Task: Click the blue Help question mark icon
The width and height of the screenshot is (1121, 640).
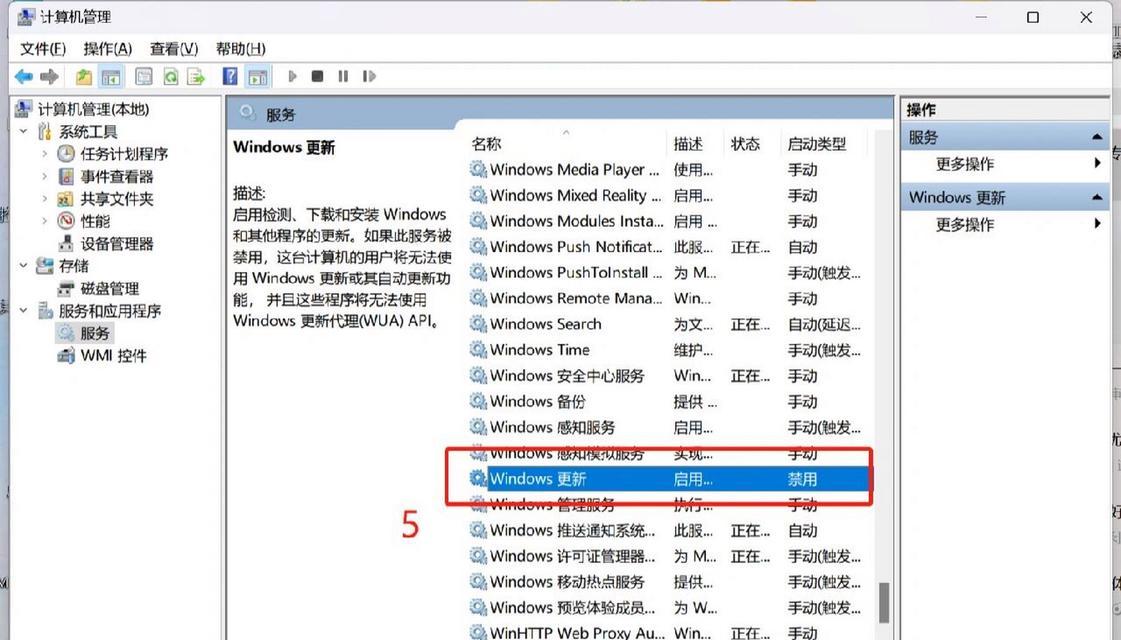Action: [x=229, y=77]
